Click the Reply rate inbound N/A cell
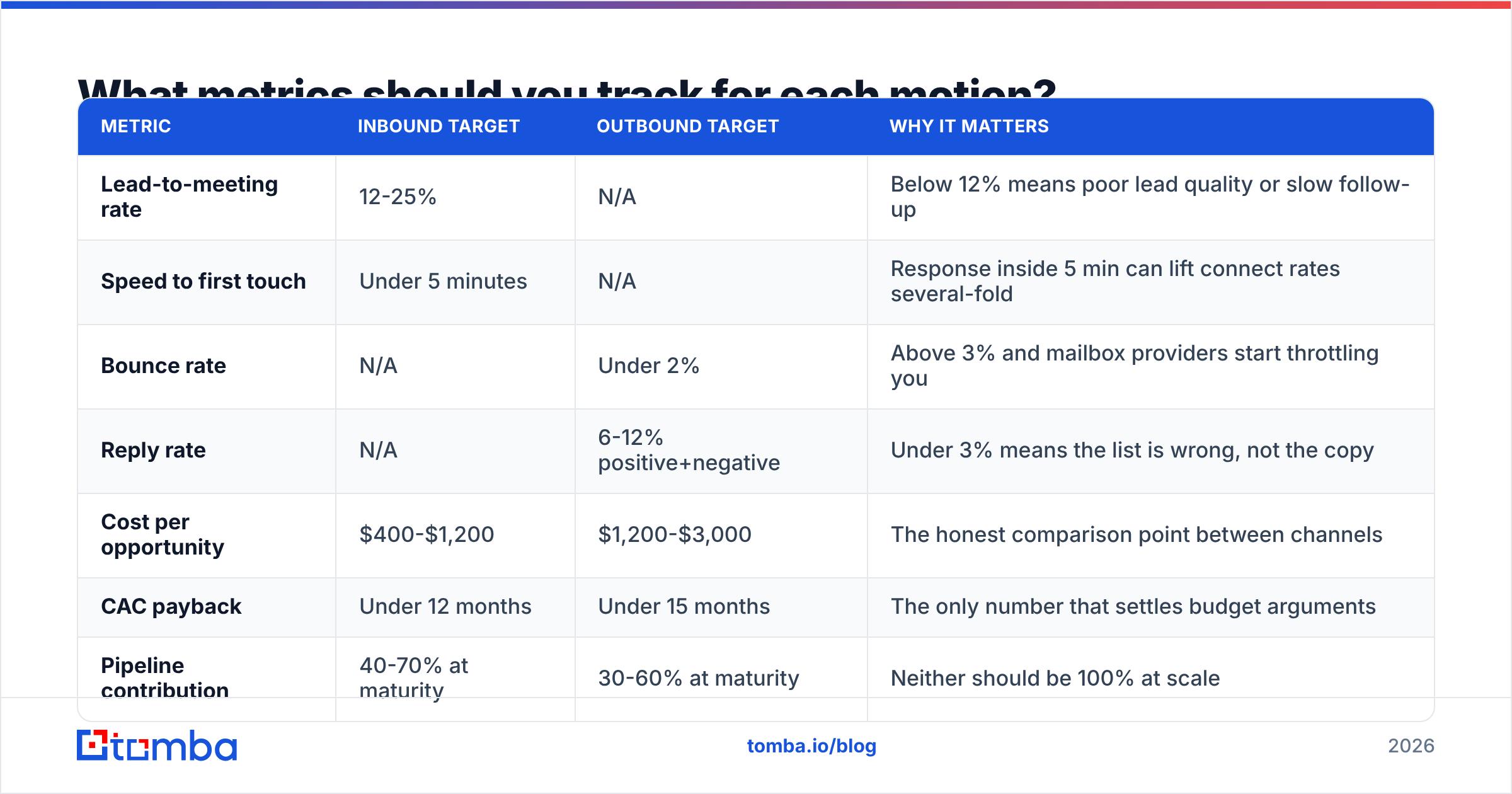This screenshot has width=1512, height=794. [378, 450]
